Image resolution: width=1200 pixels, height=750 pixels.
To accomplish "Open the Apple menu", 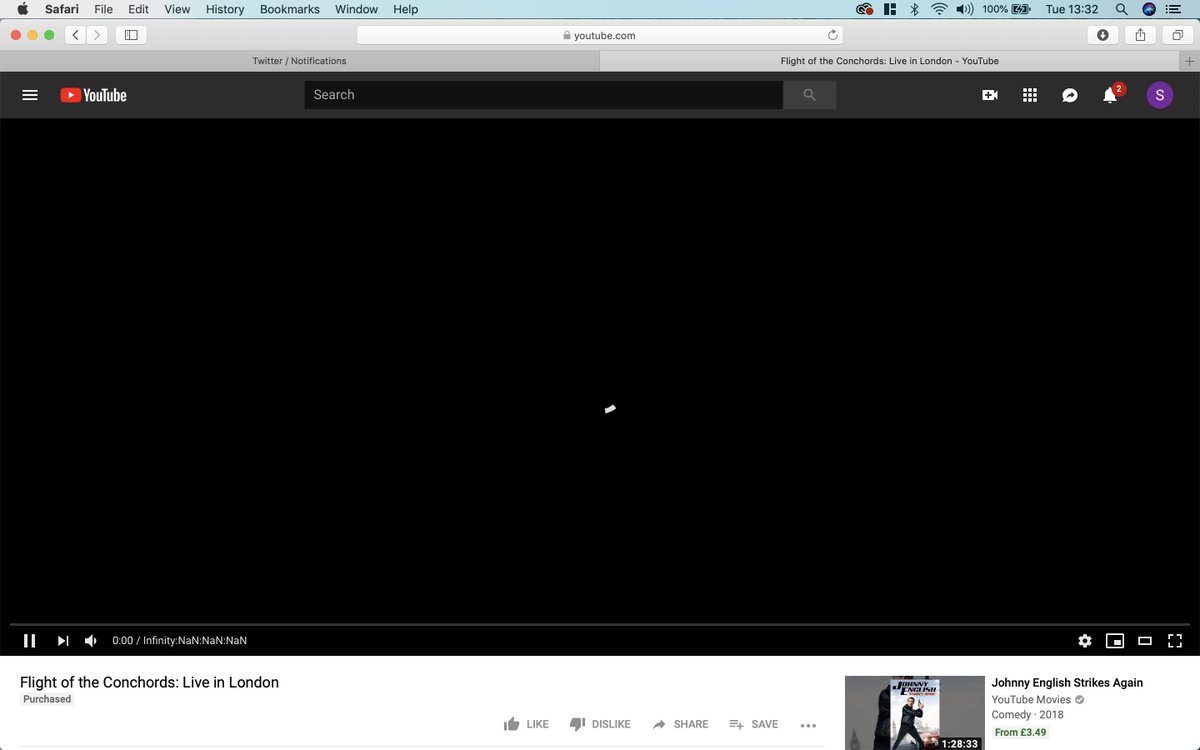I will coord(22,9).
